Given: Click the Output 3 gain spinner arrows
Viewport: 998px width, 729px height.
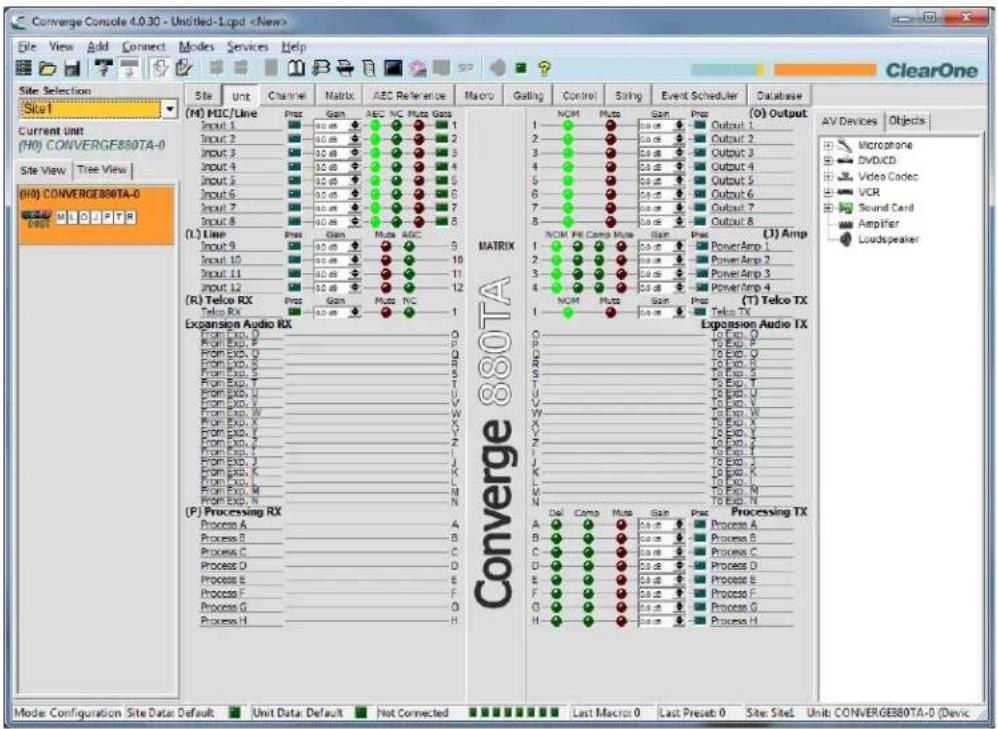Looking at the screenshot, I should pyautogui.click(x=679, y=153).
